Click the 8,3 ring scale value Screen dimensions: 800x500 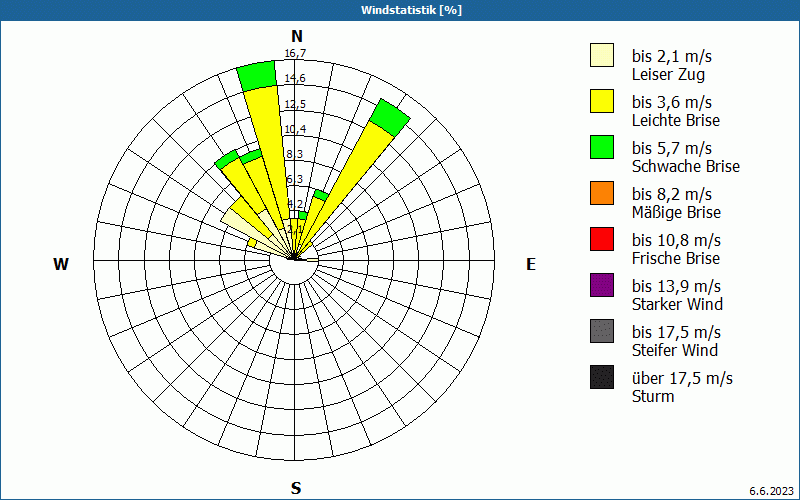coord(295,154)
